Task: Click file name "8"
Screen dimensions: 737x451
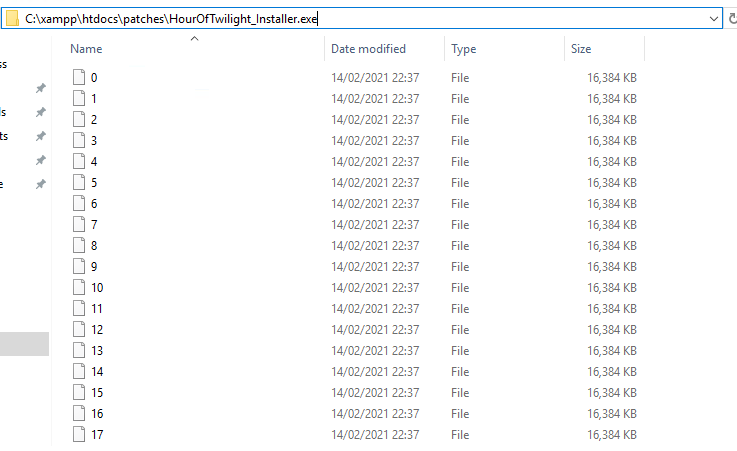Action: [x=94, y=246]
